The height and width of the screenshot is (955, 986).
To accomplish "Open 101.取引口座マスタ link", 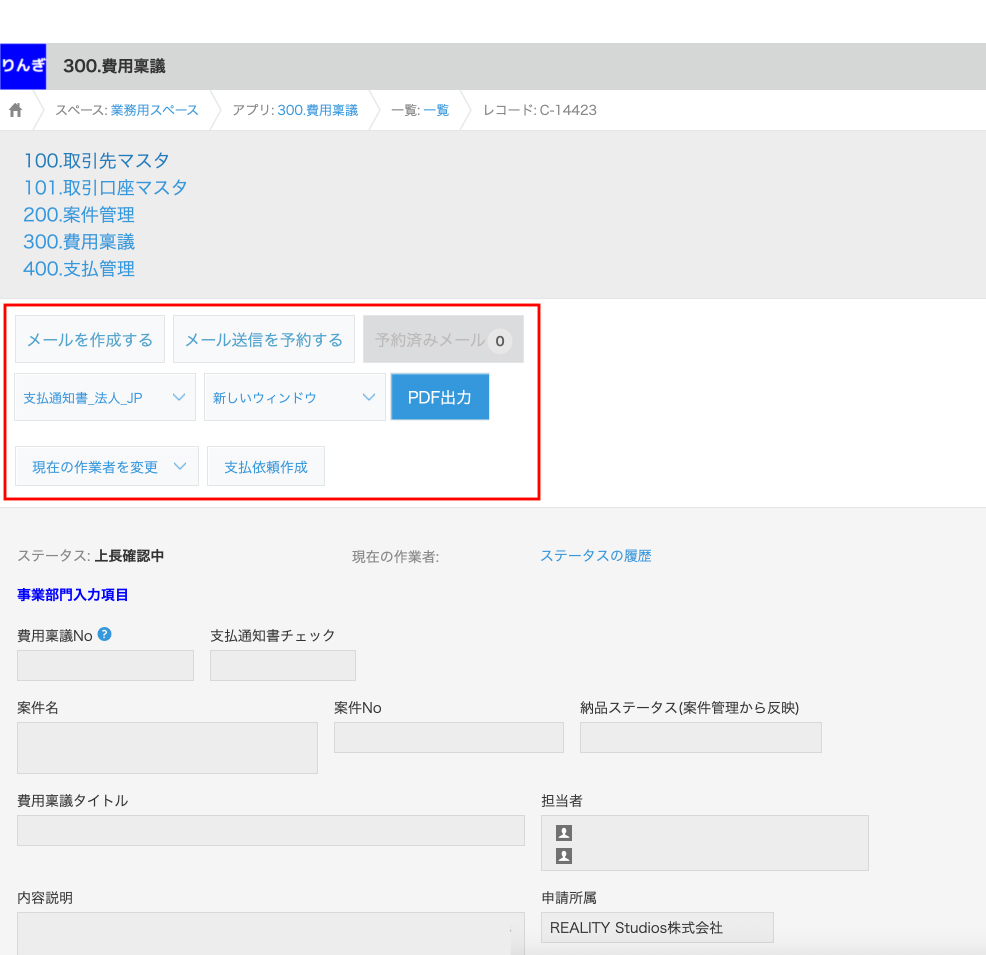I will click(x=105, y=187).
